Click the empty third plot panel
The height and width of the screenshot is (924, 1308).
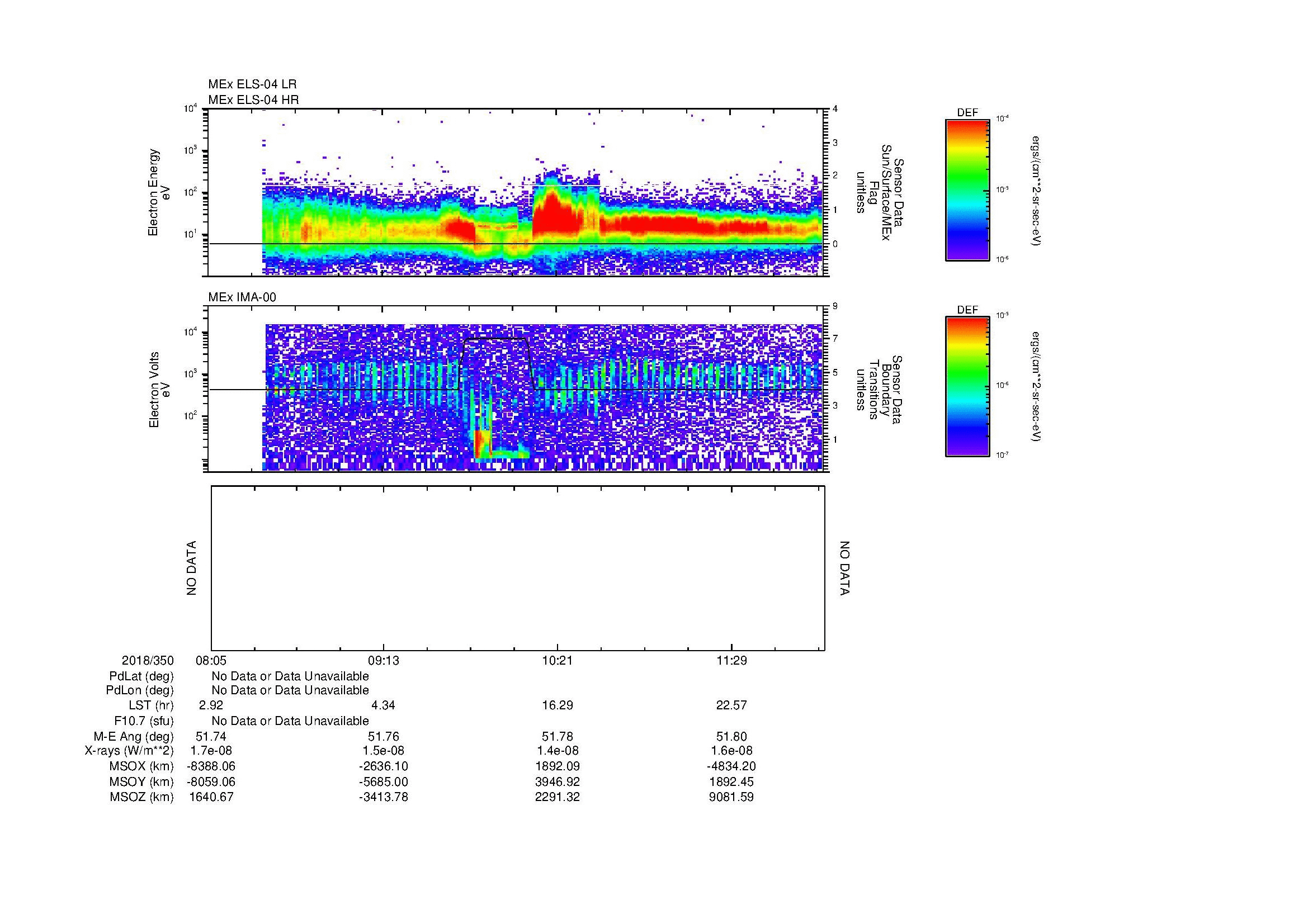click(518, 568)
